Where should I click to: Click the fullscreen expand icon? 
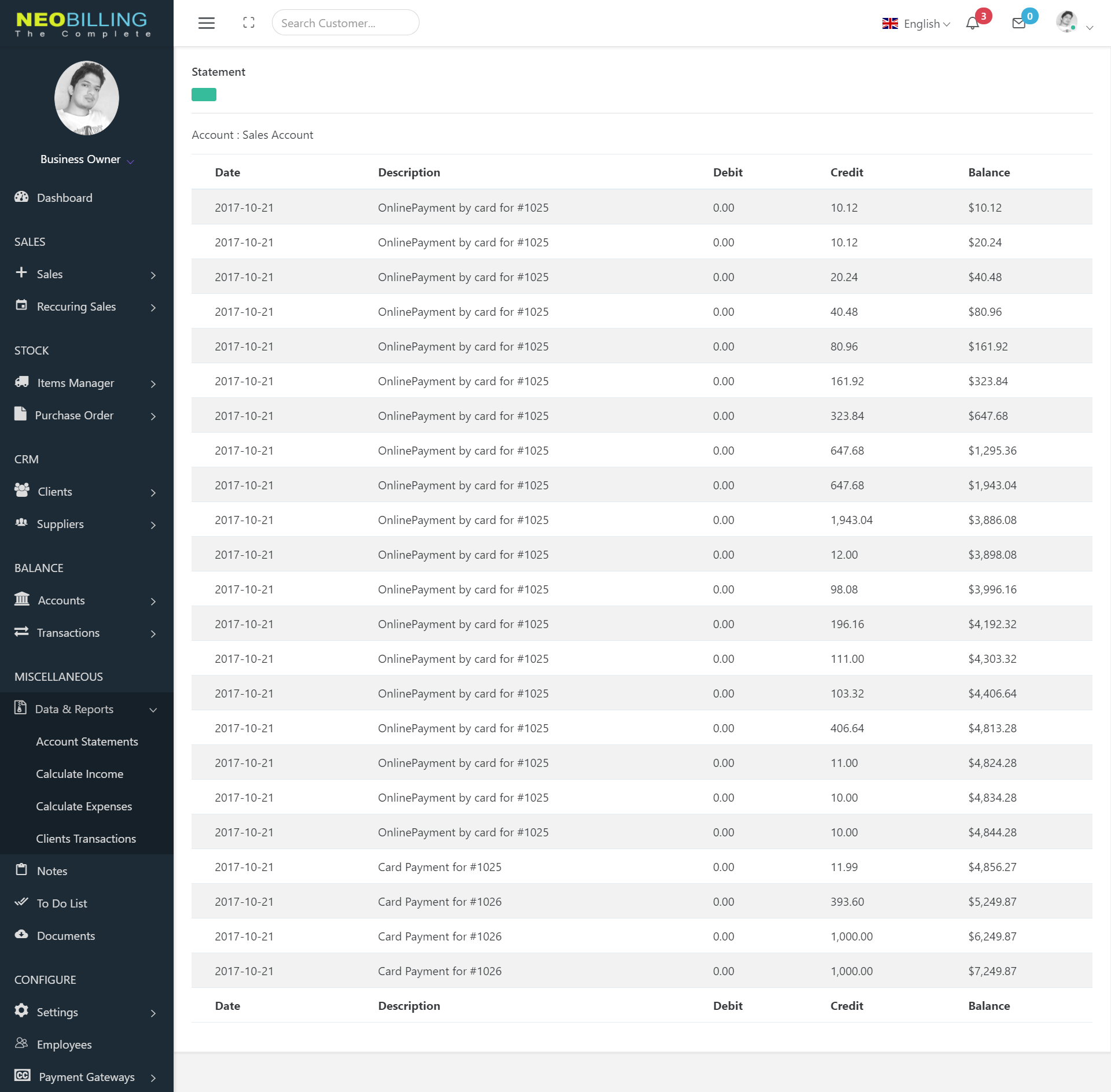coord(249,23)
